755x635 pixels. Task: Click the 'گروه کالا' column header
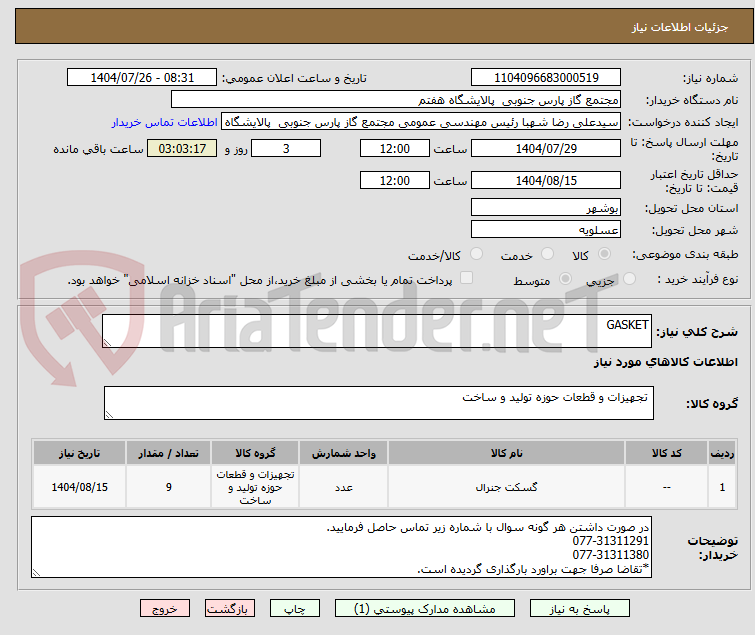(255, 453)
